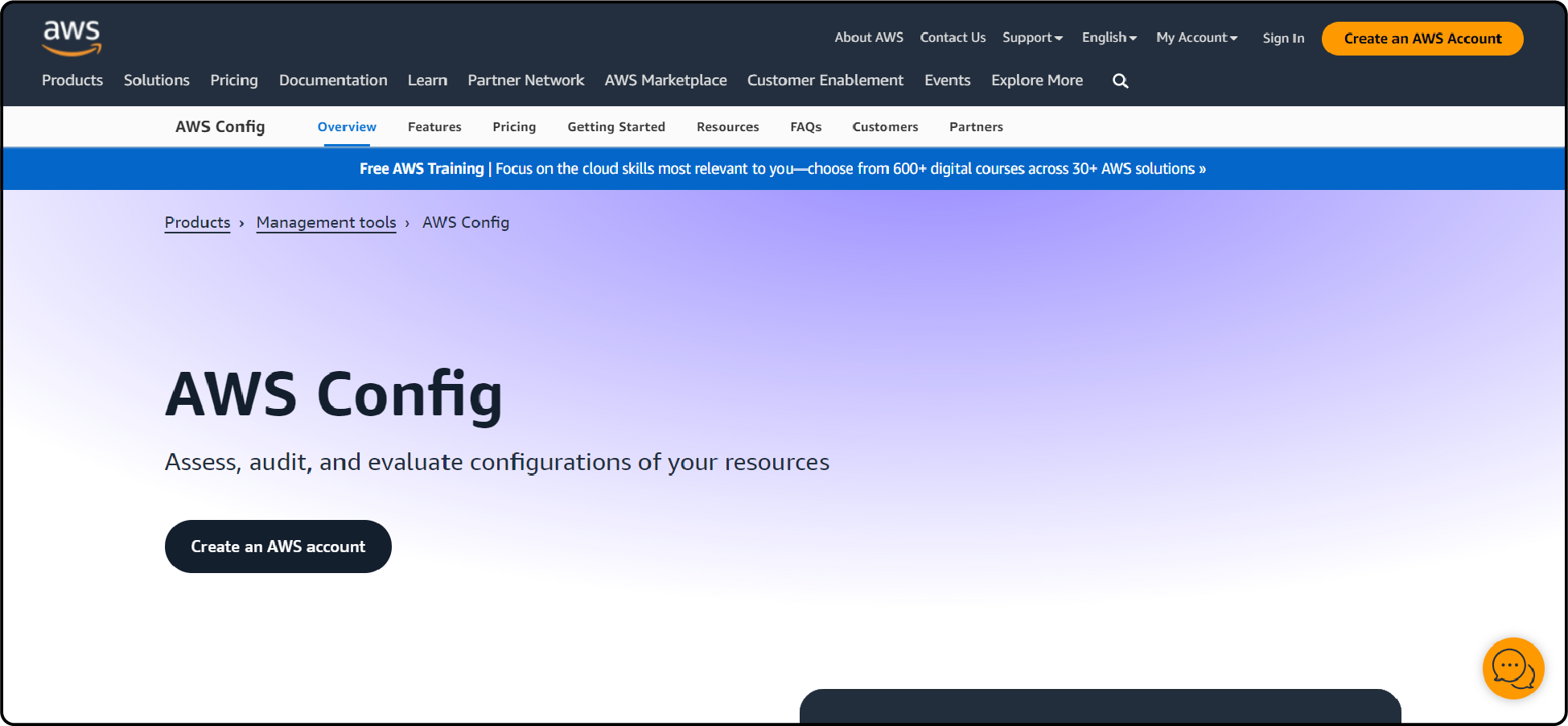
Task: Follow the Management tools breadcrumb link
Action: (327, 223)
